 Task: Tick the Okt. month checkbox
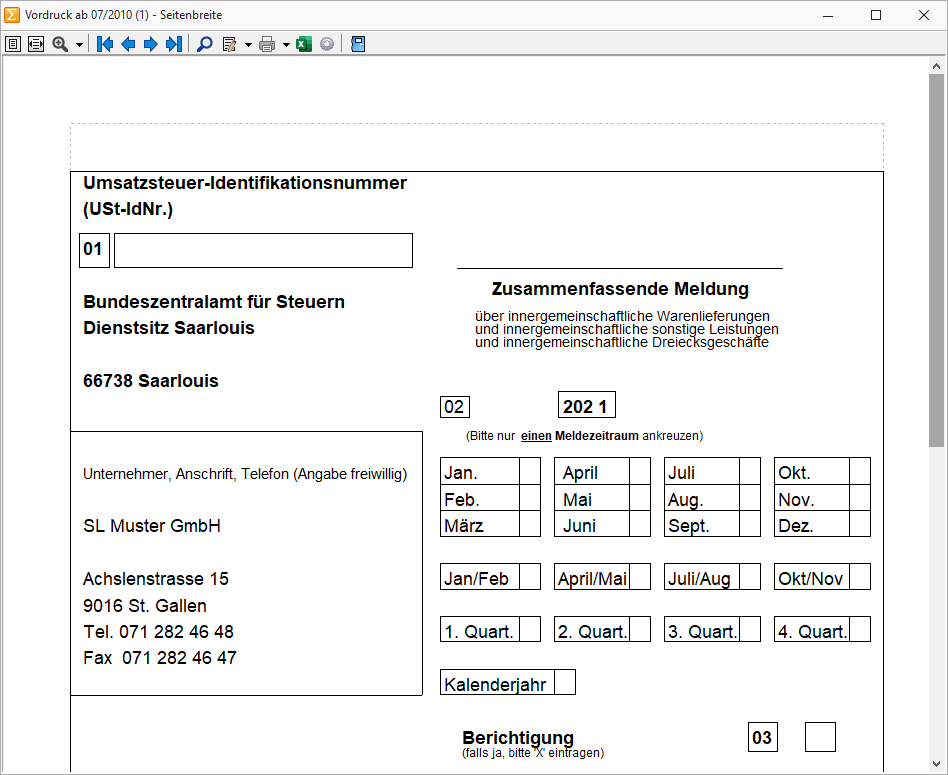pyautogui.click(x=860, y=472)
